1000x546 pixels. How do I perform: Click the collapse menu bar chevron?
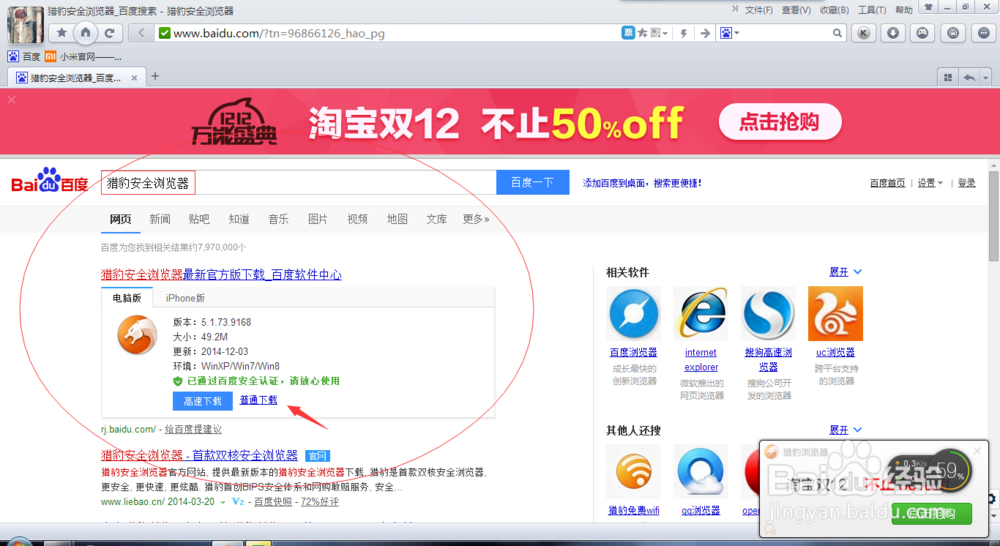(x=735, y=9)
